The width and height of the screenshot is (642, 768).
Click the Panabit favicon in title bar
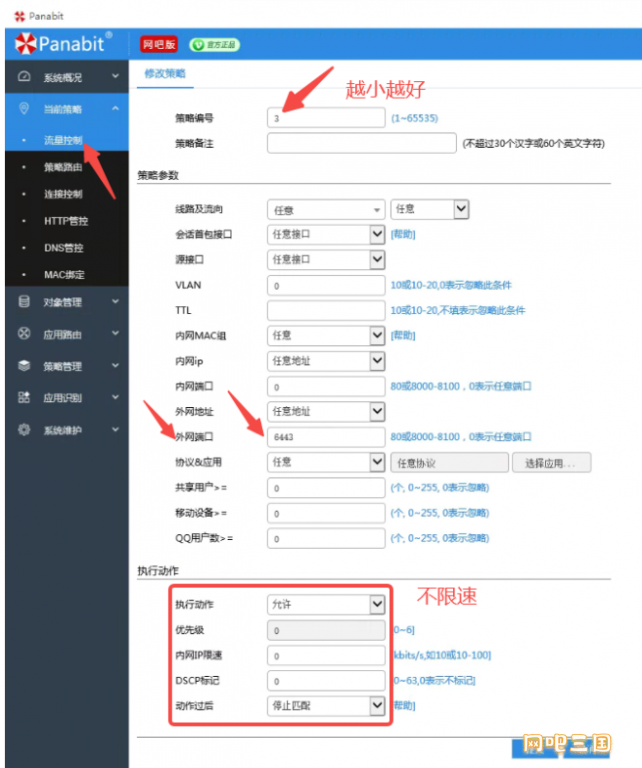click(x=20, y=16)
